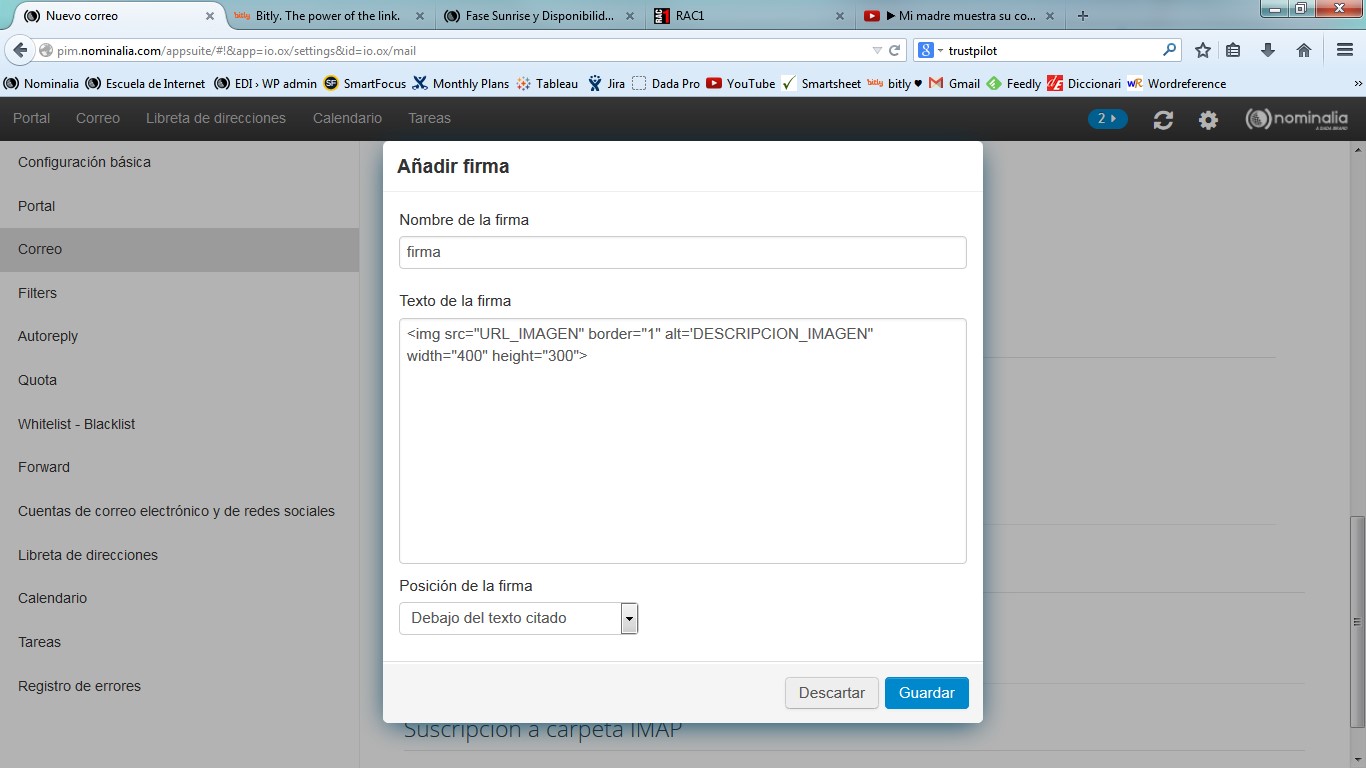Open the settings gear icon
This screenshot has height=768, width=1366.
click(1208, 120)
